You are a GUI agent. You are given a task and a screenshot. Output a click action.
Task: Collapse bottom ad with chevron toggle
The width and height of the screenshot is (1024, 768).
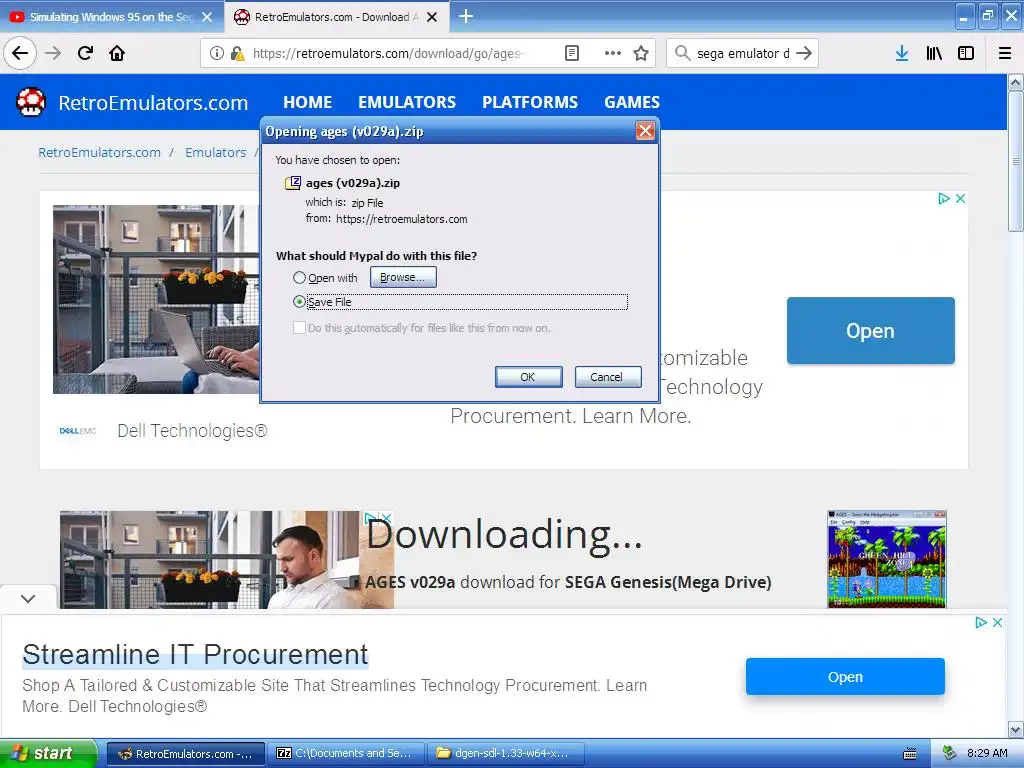pos(28,598)
